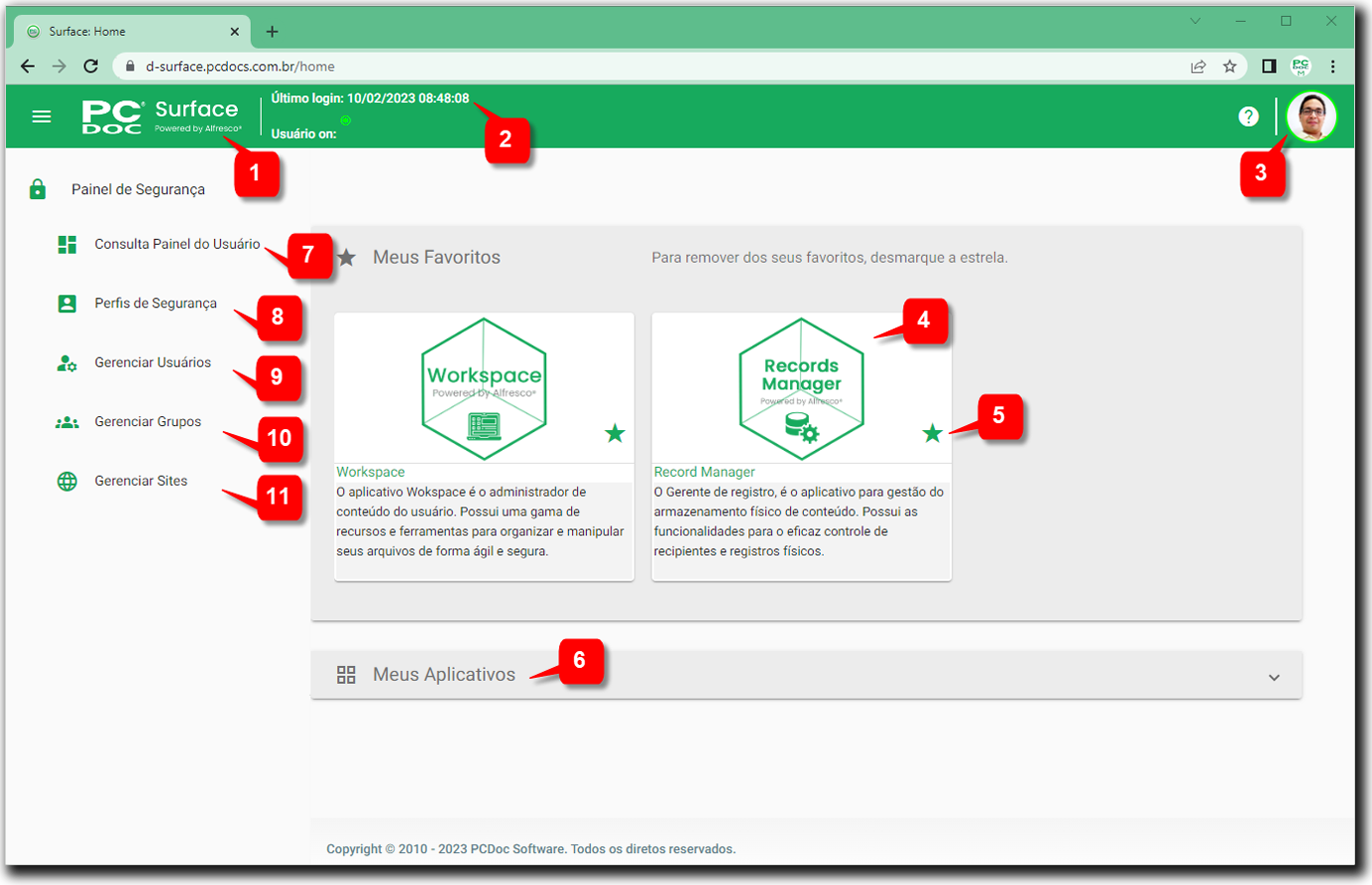Click the site padlock icon

(x=130, y=66)
